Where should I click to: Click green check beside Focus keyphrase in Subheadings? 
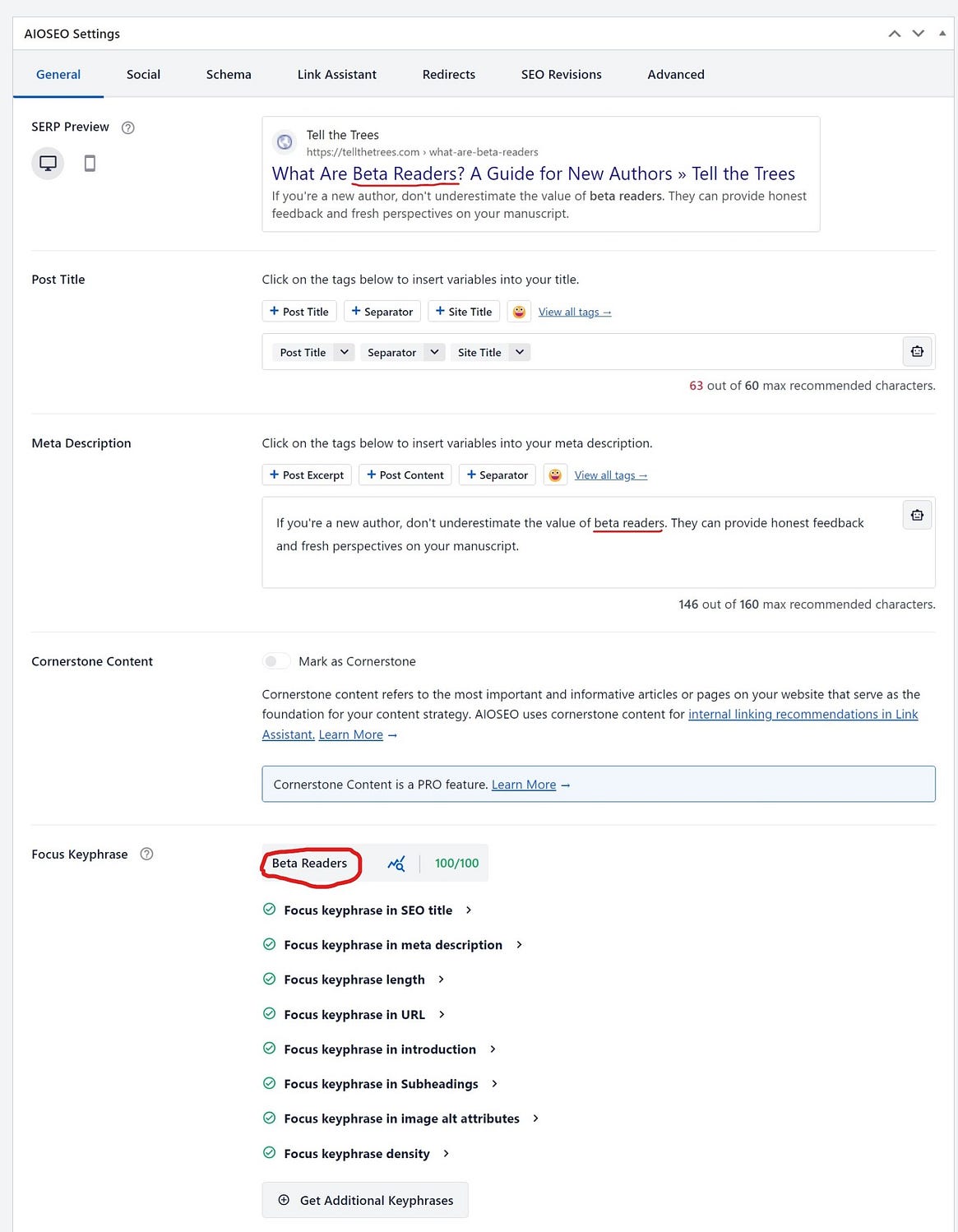269,1083
